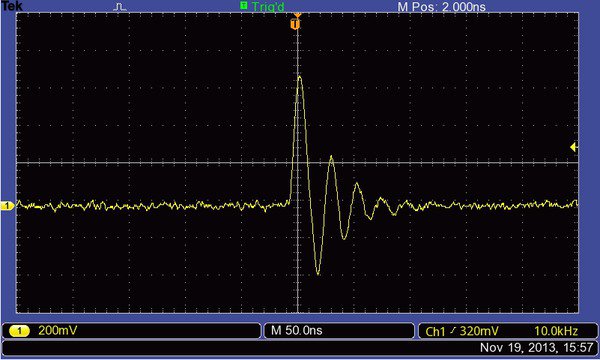Click the channel 1 badge in readout bar

[x=19, y=331]
